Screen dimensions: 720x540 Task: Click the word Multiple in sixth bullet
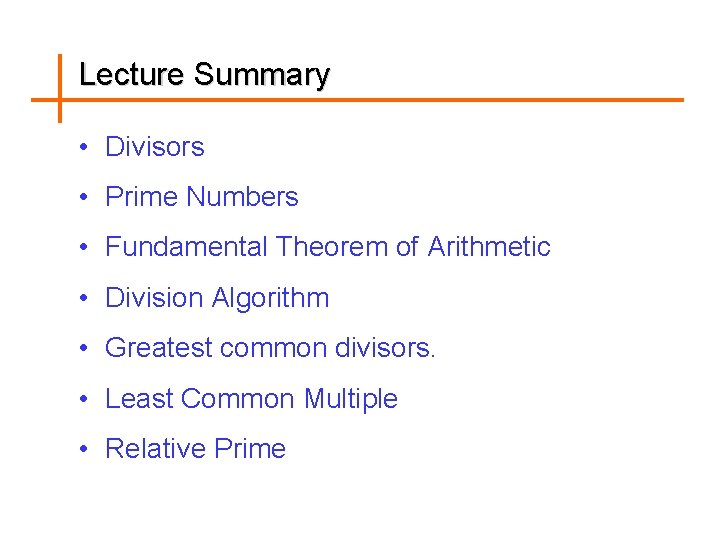(x=351, y=399)
